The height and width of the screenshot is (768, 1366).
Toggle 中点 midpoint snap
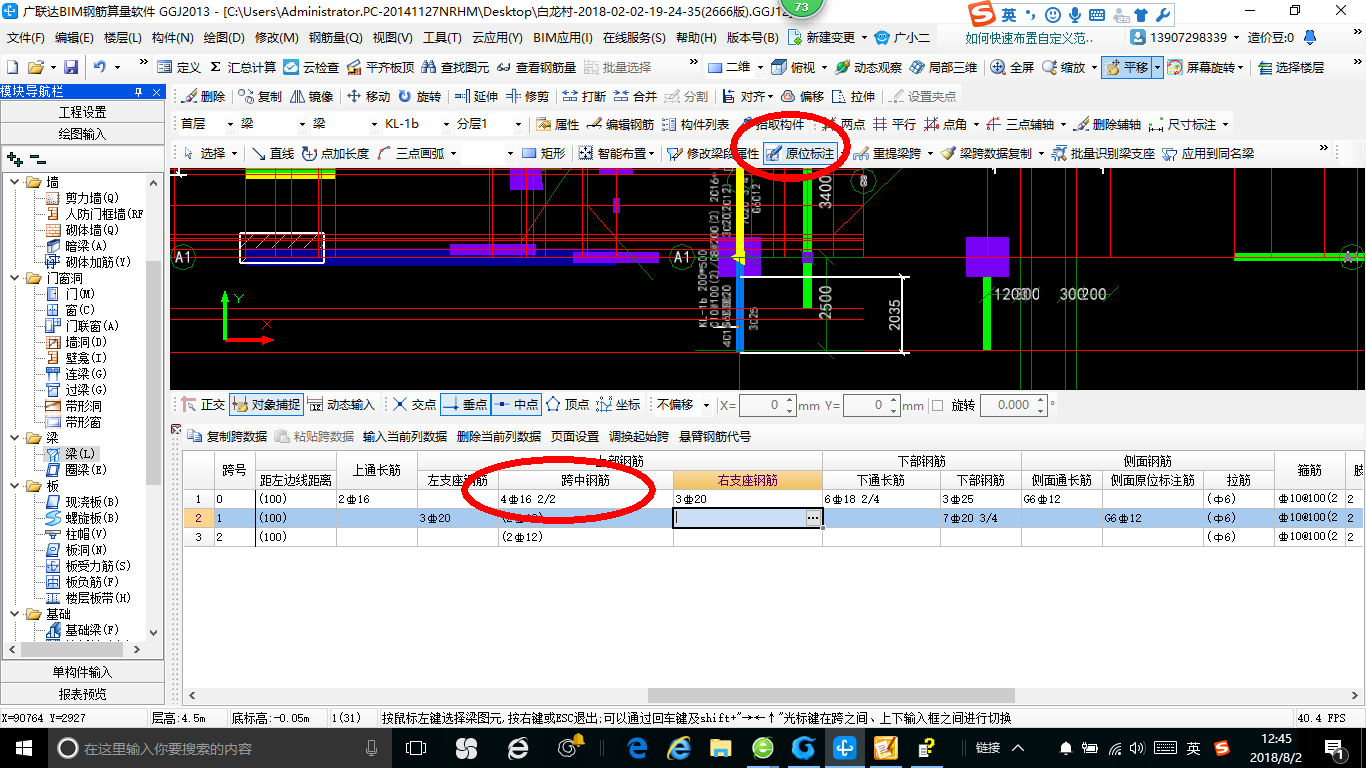(x=516, y=405)
